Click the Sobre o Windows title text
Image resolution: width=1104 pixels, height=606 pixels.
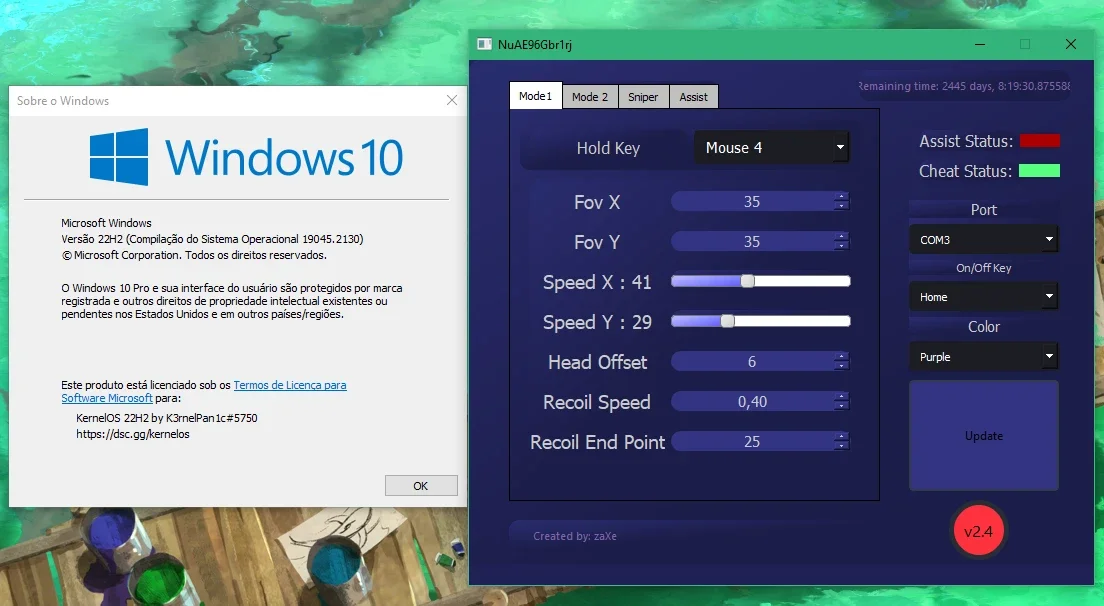click(x=63, y=101)
